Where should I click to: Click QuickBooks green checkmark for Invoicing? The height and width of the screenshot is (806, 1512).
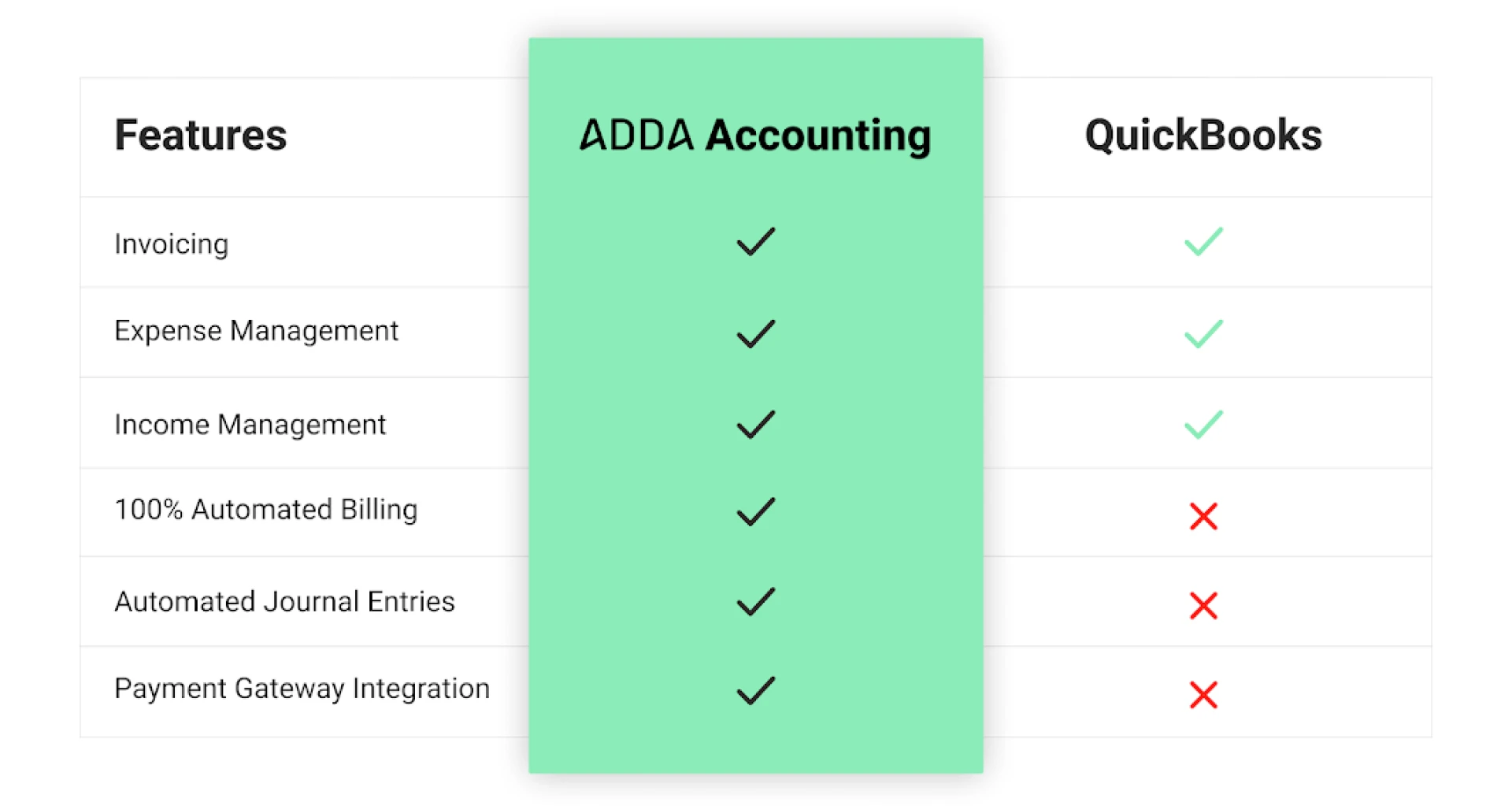tap(1203, 242)
